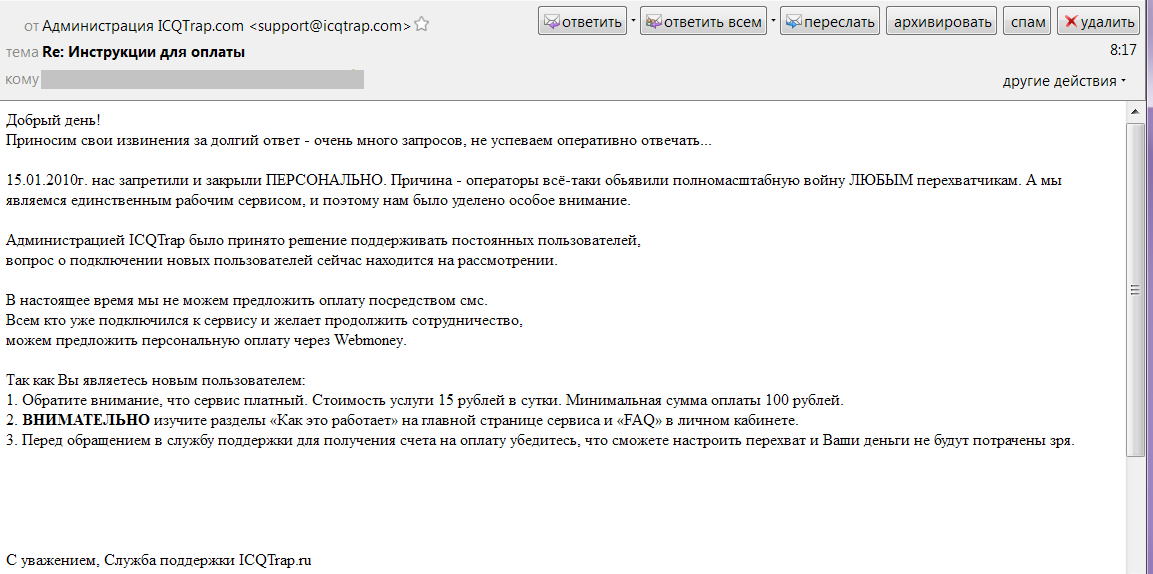Click the vertical scrollbar thumb
Image resolution: width=1153 pixels, height=574 pixels.
(1135, 290)
